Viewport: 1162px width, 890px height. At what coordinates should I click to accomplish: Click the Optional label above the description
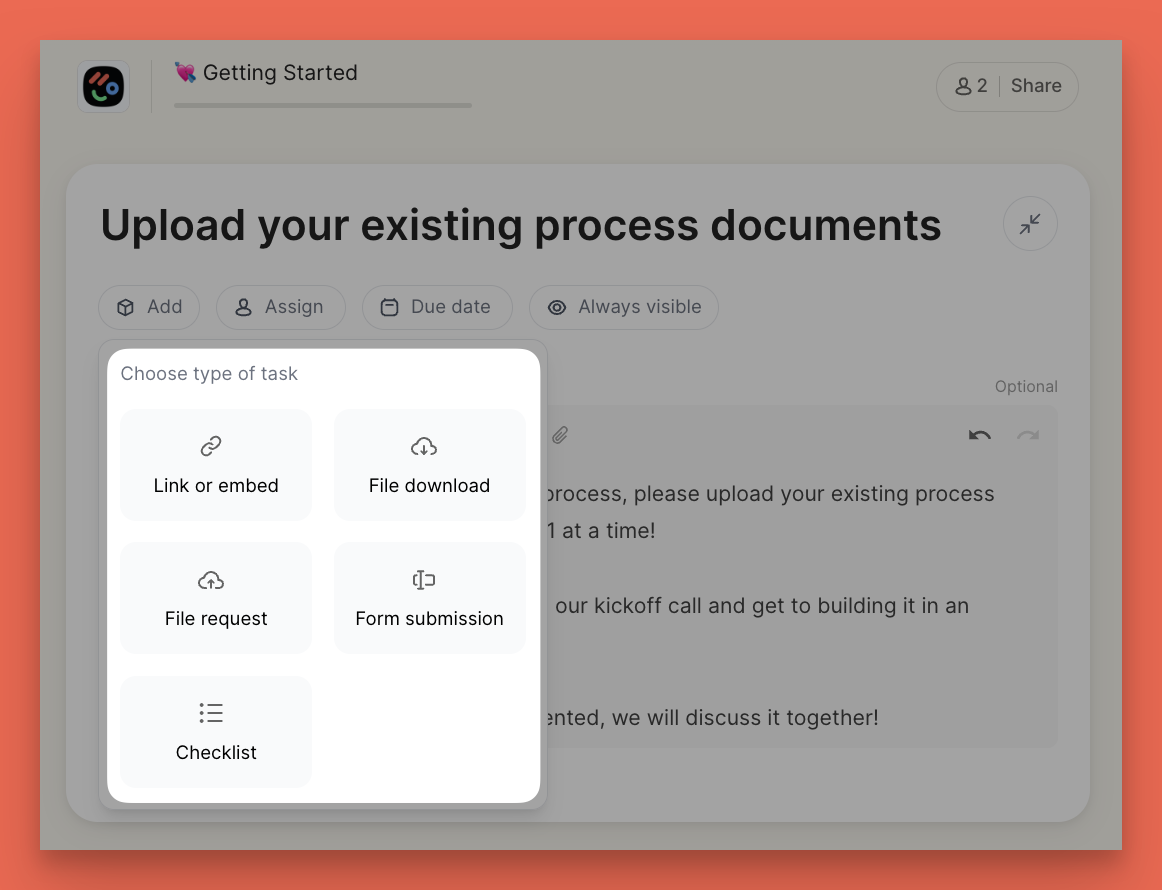(1026, 386)
